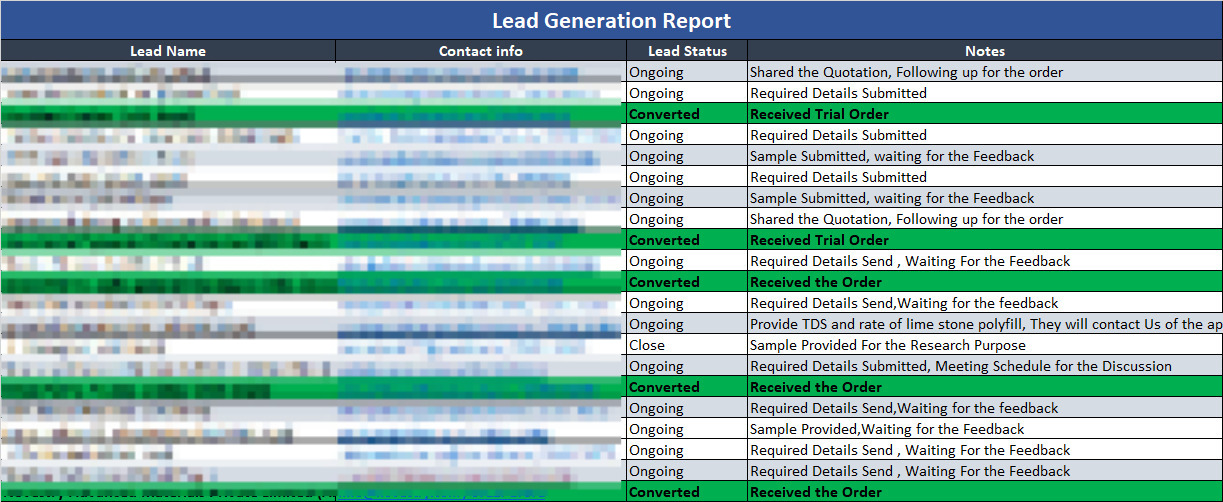Select the Contact info column header
This screenshot has height=502, width=1223.
(x=481, y=51)
